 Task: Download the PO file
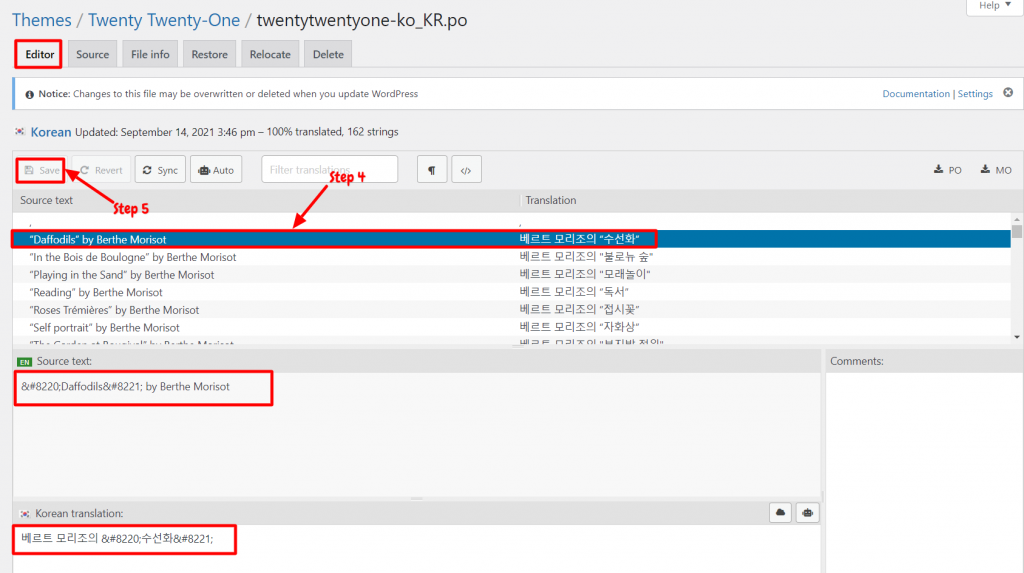tap(948, 170)
